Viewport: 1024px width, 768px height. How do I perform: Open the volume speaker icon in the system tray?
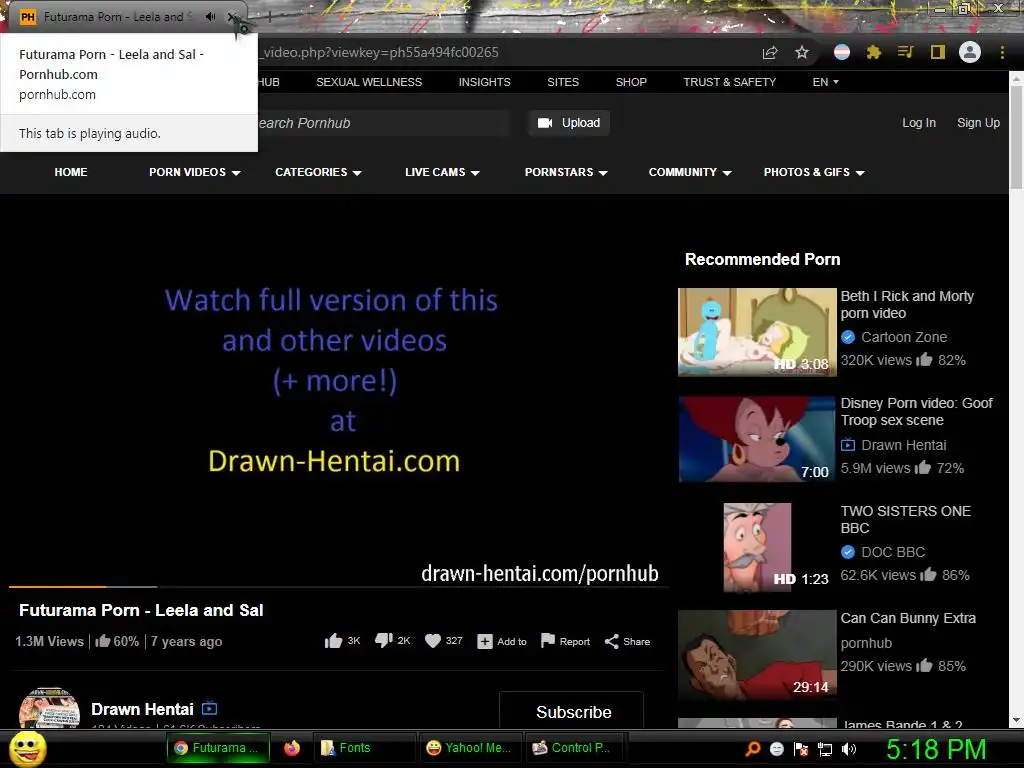click(x=849, y=749)
